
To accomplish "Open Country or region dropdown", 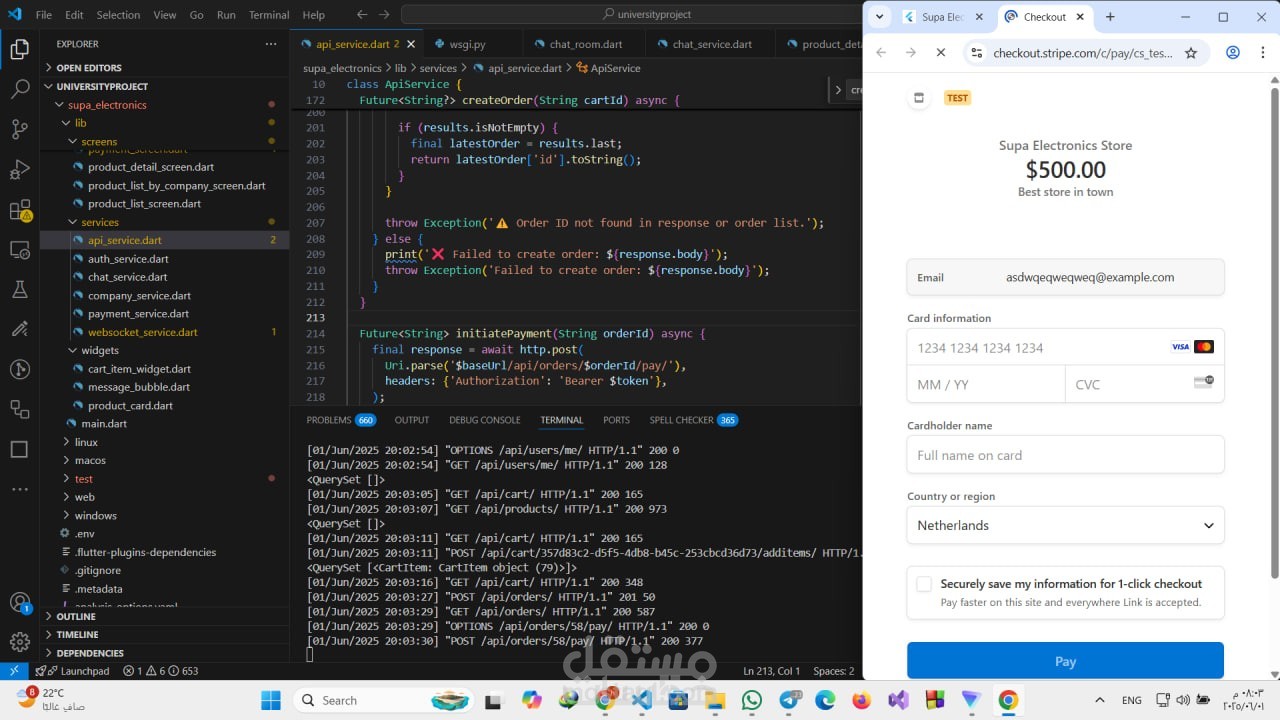I will point(1065,525).
